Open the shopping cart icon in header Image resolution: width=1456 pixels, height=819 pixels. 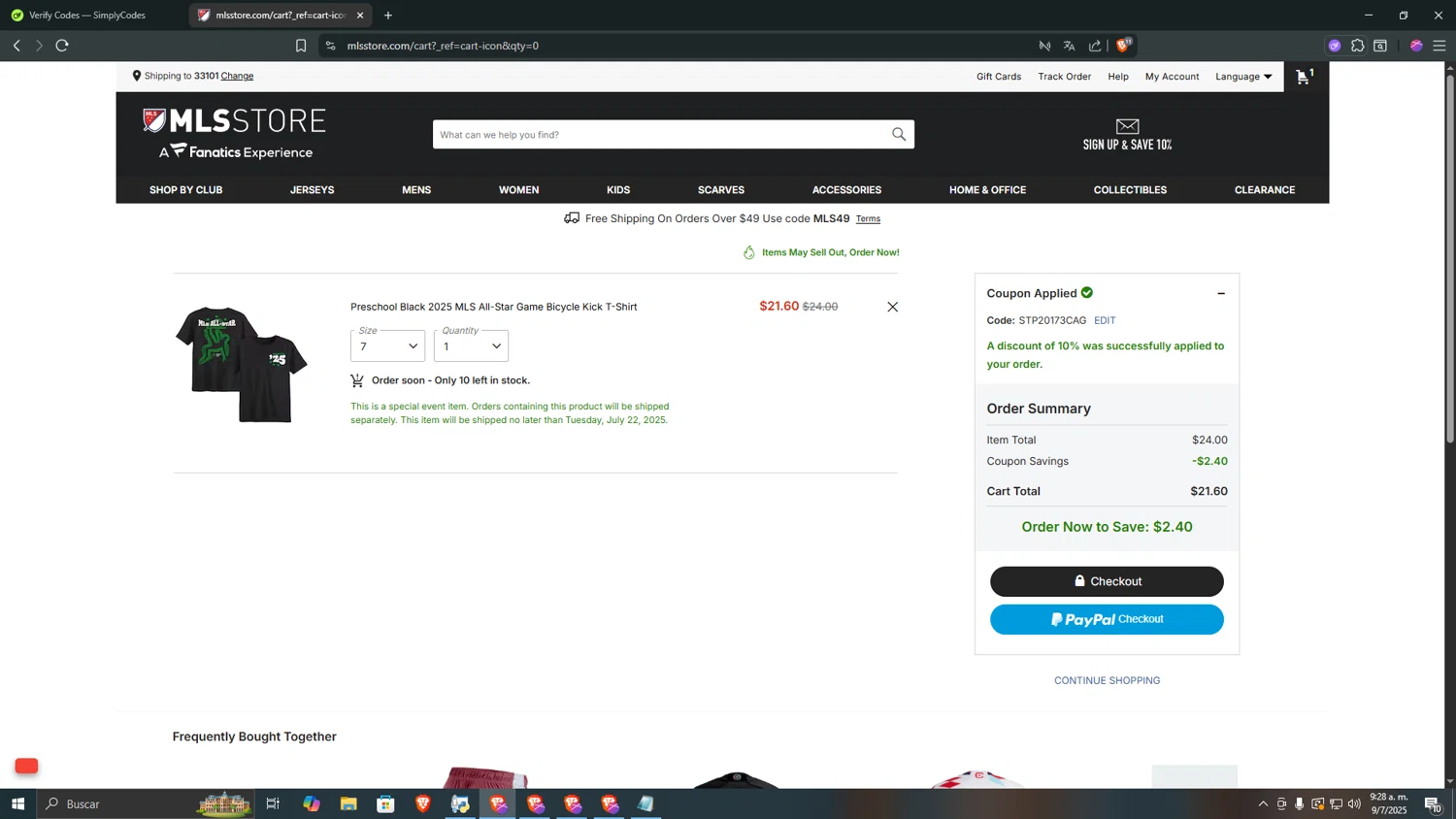click(x=1305, y=76)
